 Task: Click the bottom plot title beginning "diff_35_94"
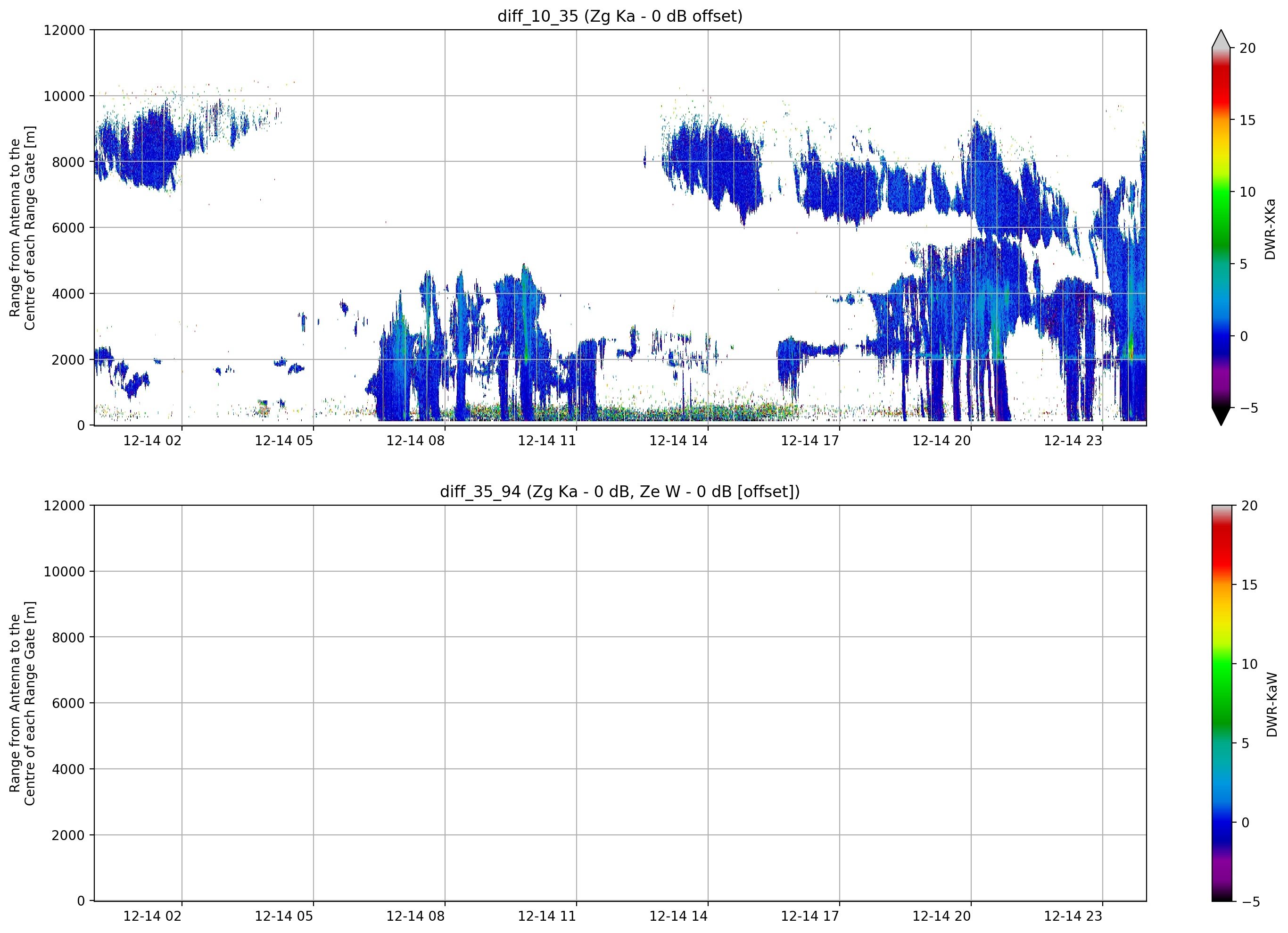[619, 491]
